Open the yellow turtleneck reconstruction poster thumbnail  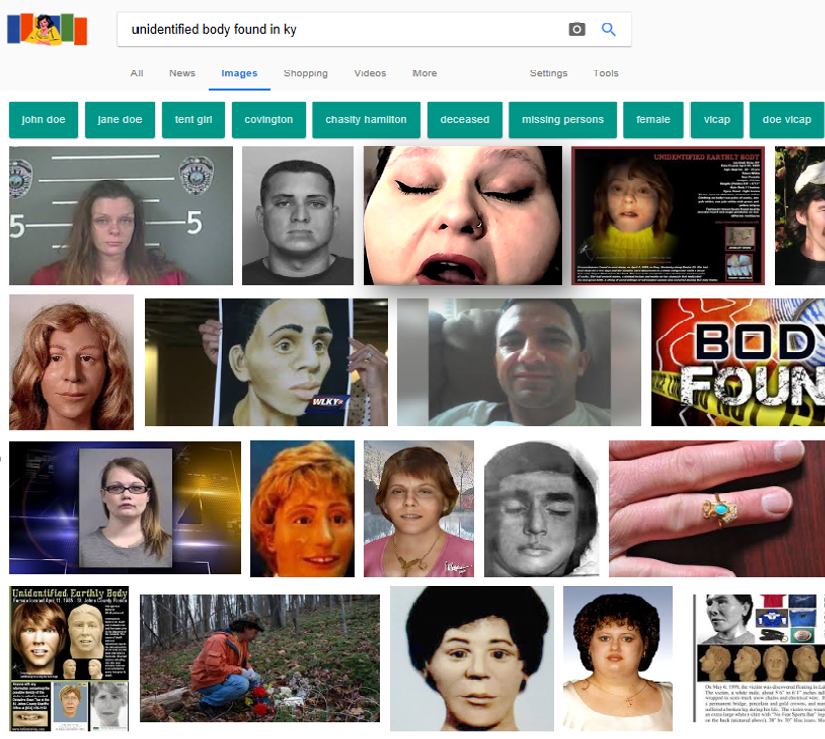click(668, 216)
